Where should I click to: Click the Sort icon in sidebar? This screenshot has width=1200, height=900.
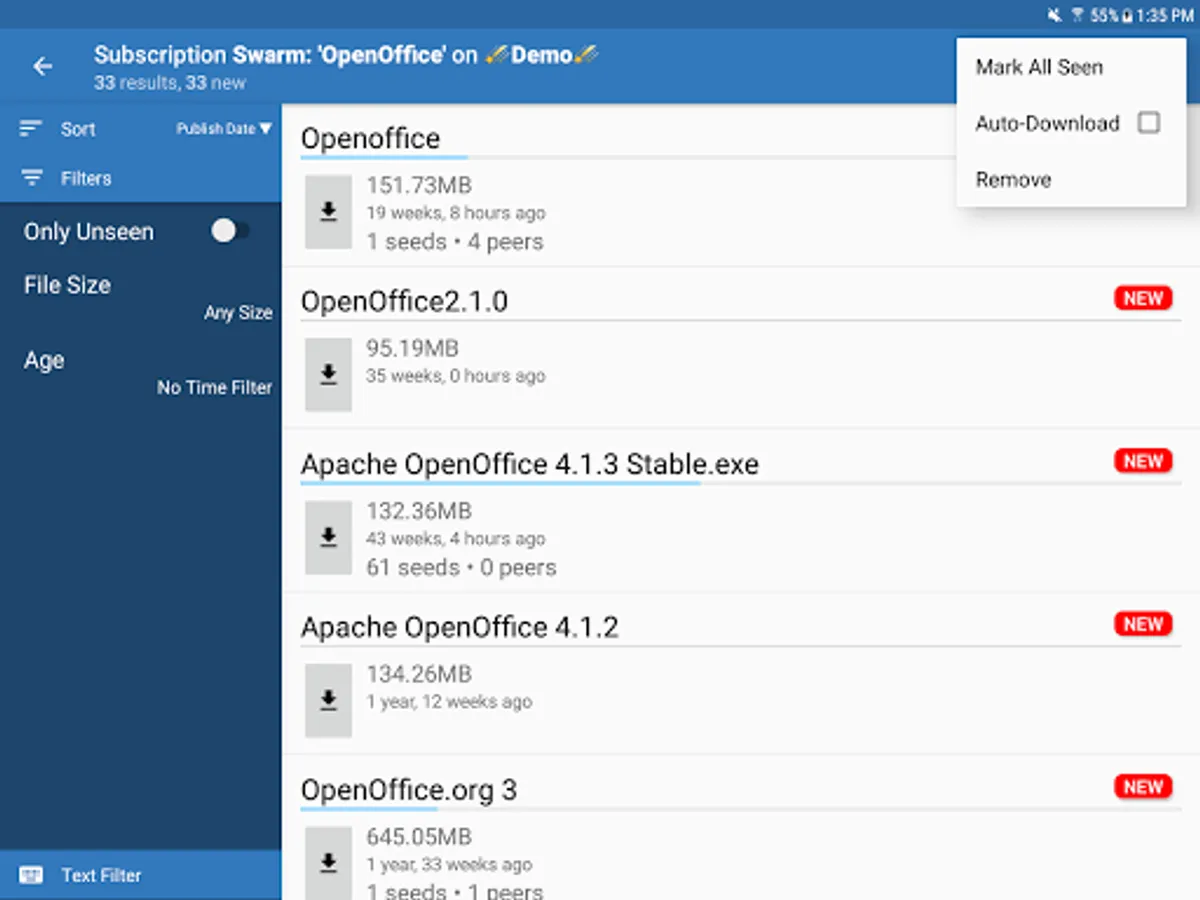31,129
